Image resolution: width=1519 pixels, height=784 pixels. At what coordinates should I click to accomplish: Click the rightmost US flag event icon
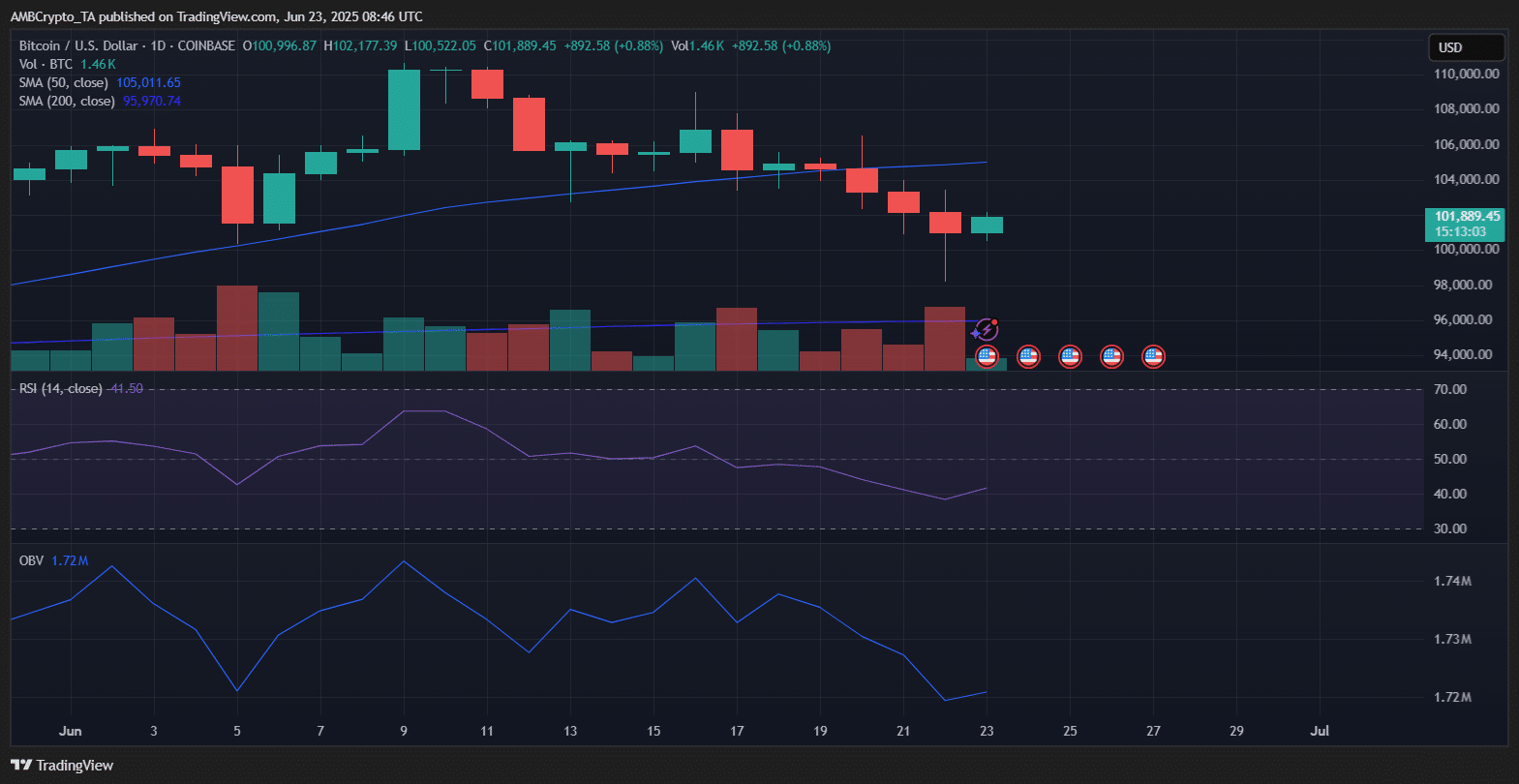pyautogui.click(x=1153, y=357)
